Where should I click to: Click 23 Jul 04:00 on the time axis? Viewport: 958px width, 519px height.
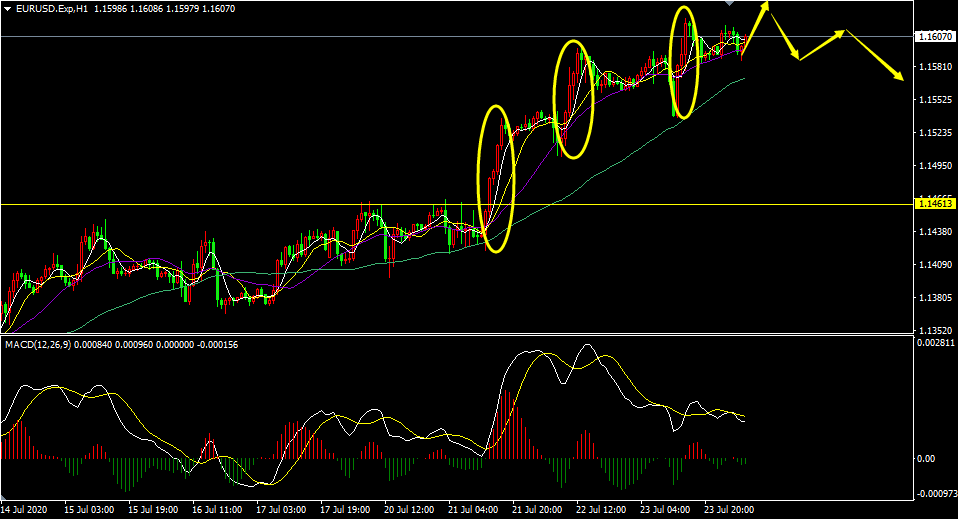[665, 509]
